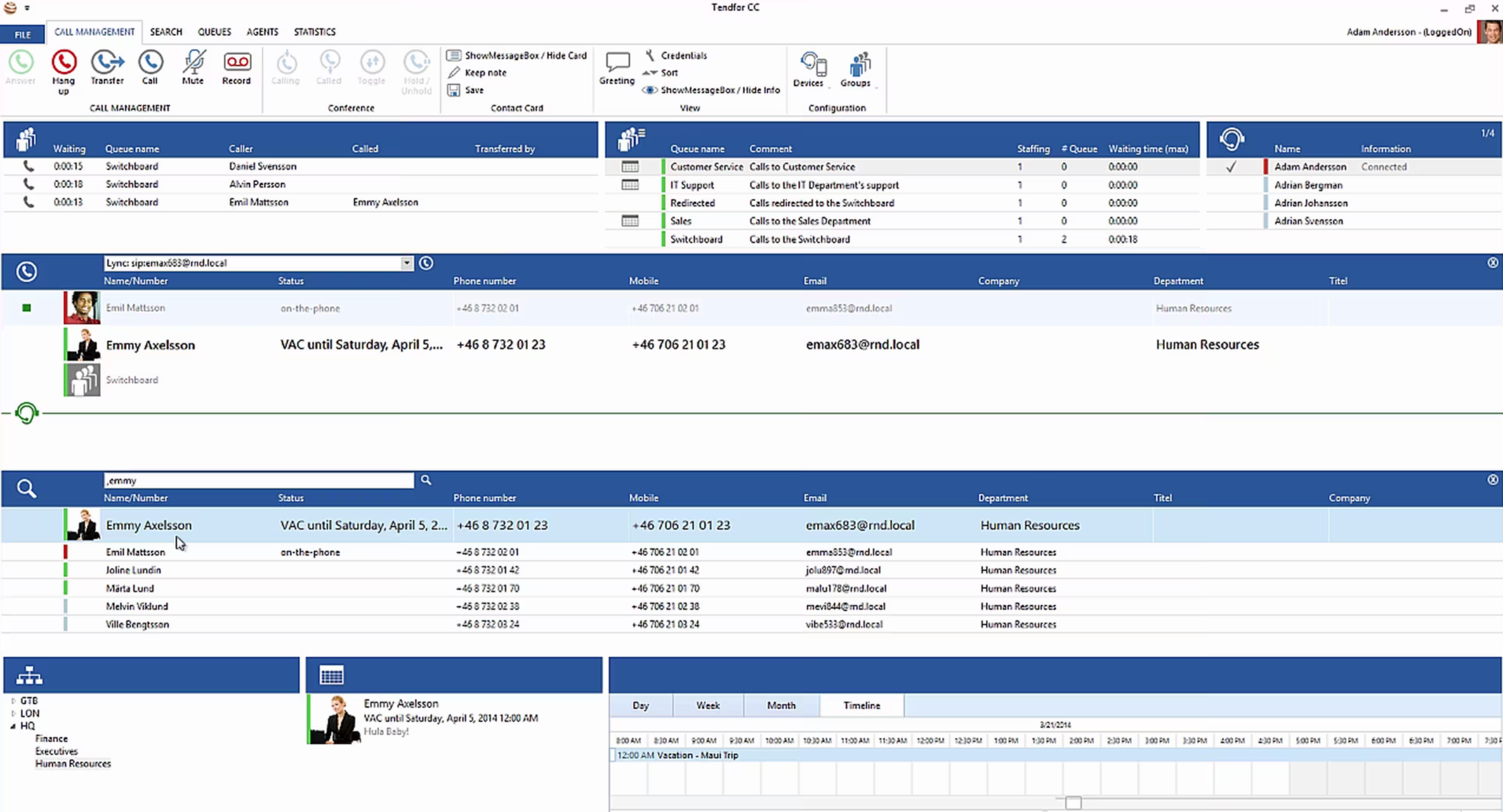Switch to the QUEUES ribbon tab
The width and height of the screenshot is (1503, 812).
pos(214,32)
